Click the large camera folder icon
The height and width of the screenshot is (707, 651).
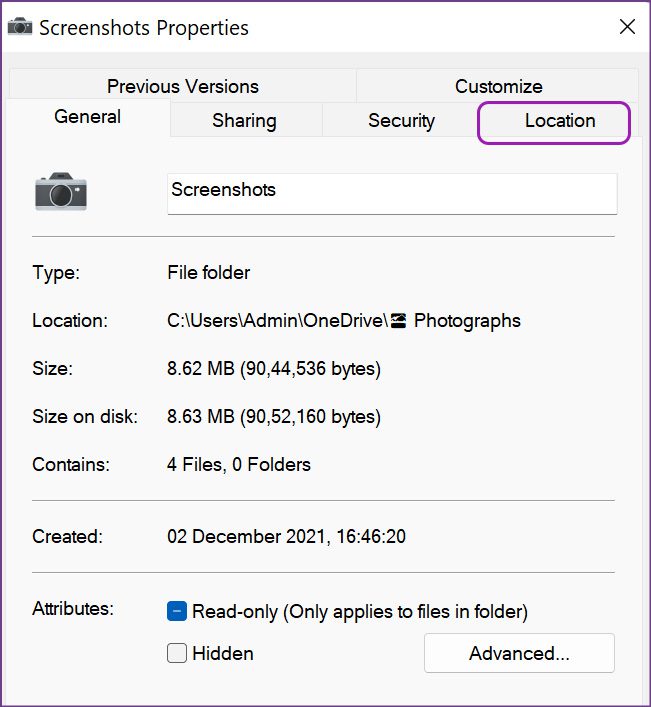pos(61,190)
